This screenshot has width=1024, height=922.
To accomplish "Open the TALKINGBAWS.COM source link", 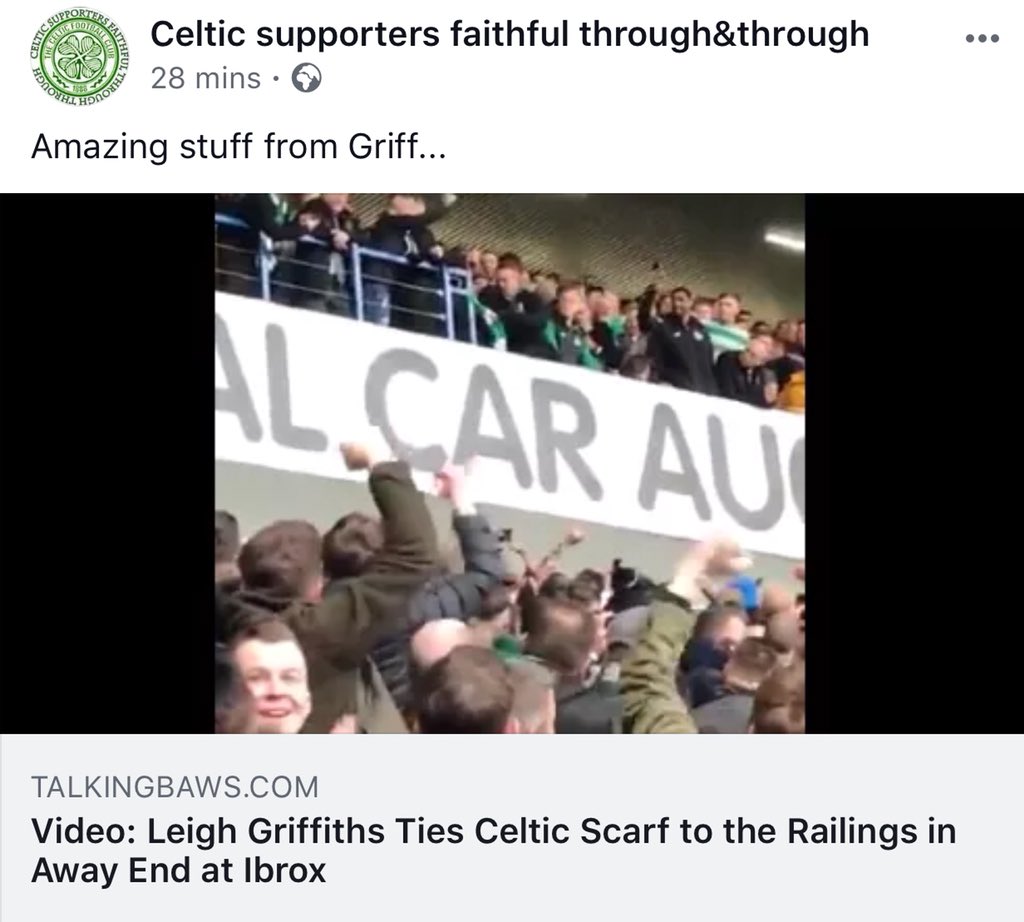I will (x=175, y=787).
